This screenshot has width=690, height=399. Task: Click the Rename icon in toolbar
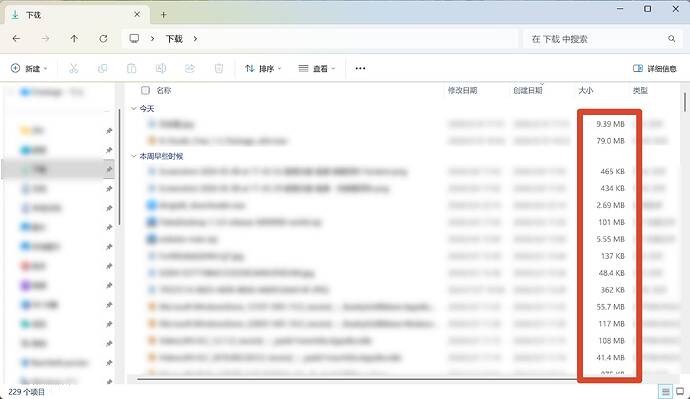[x=161, y=68]
